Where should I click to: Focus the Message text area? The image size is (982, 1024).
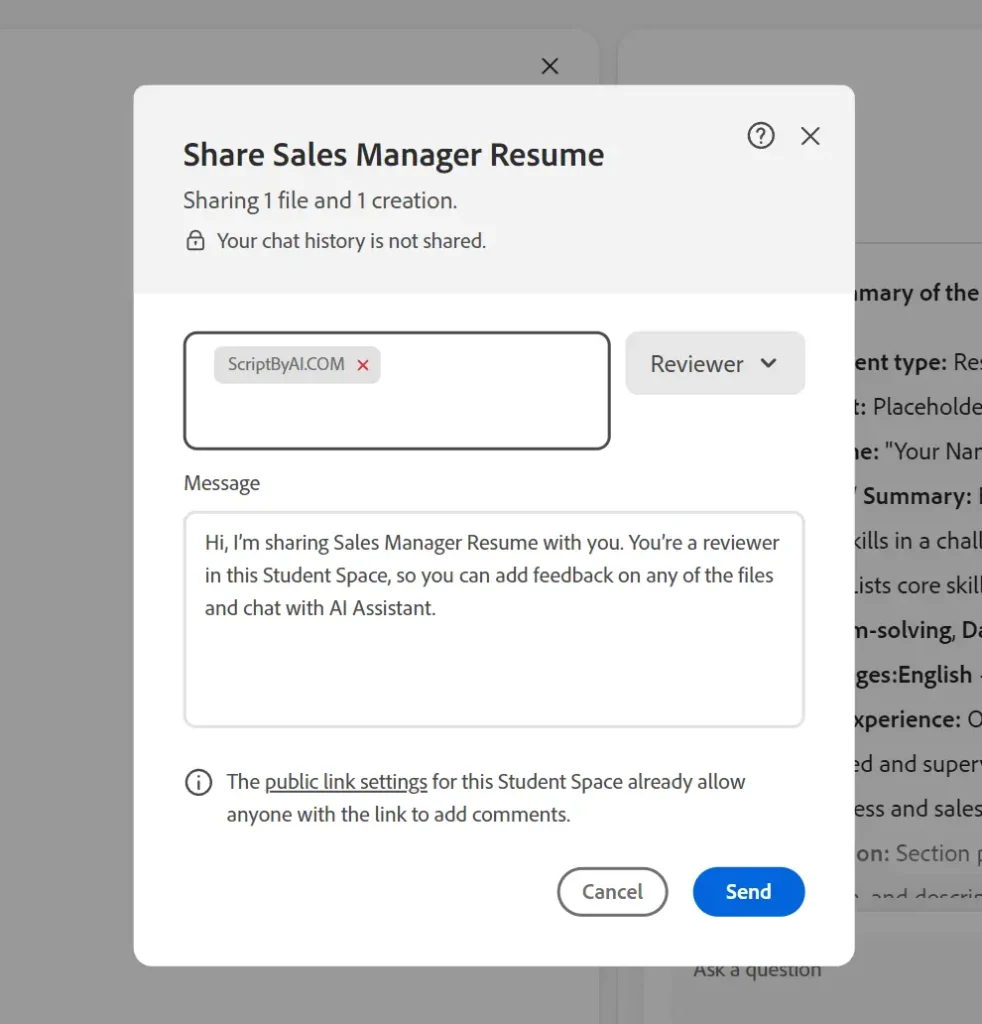(x=493, y=660)
